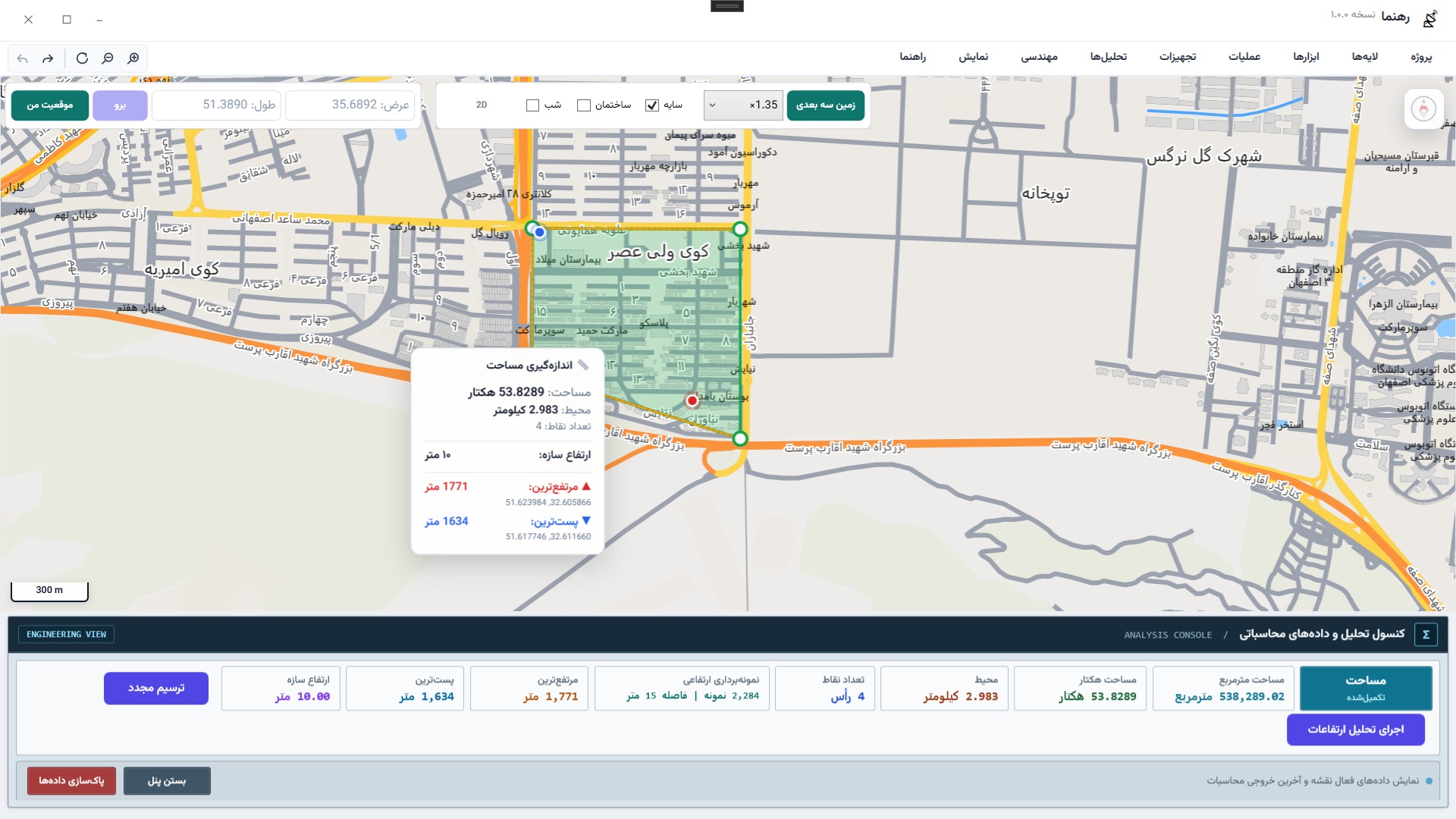
Task: Click the مساحت هکتار value 53.8289
Action: tap(1097, 697)
